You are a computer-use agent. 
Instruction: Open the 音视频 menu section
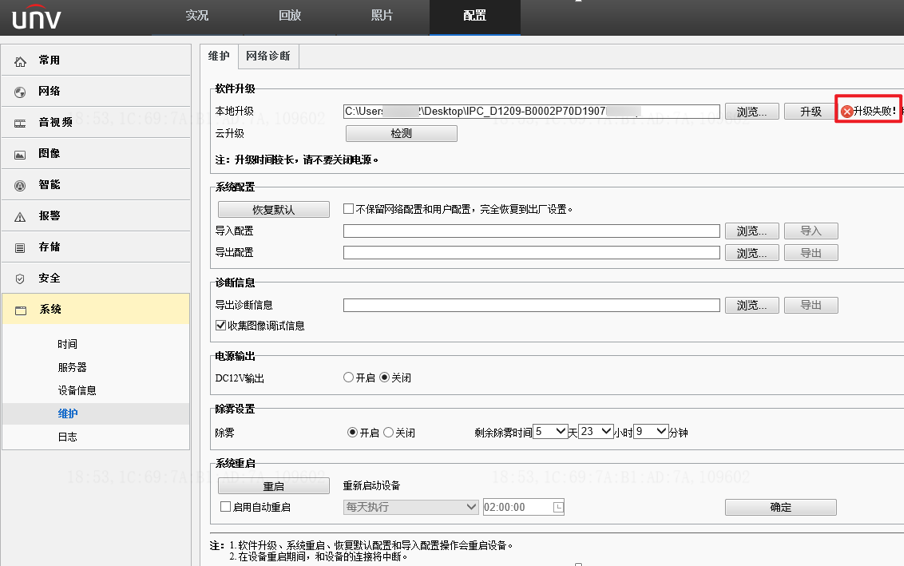[x=96, y=122]
